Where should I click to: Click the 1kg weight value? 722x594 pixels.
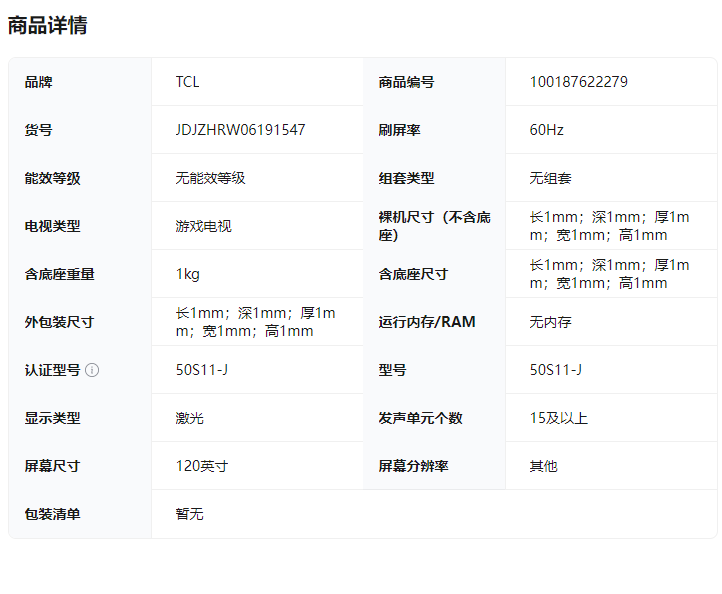(x=187, y=274)
